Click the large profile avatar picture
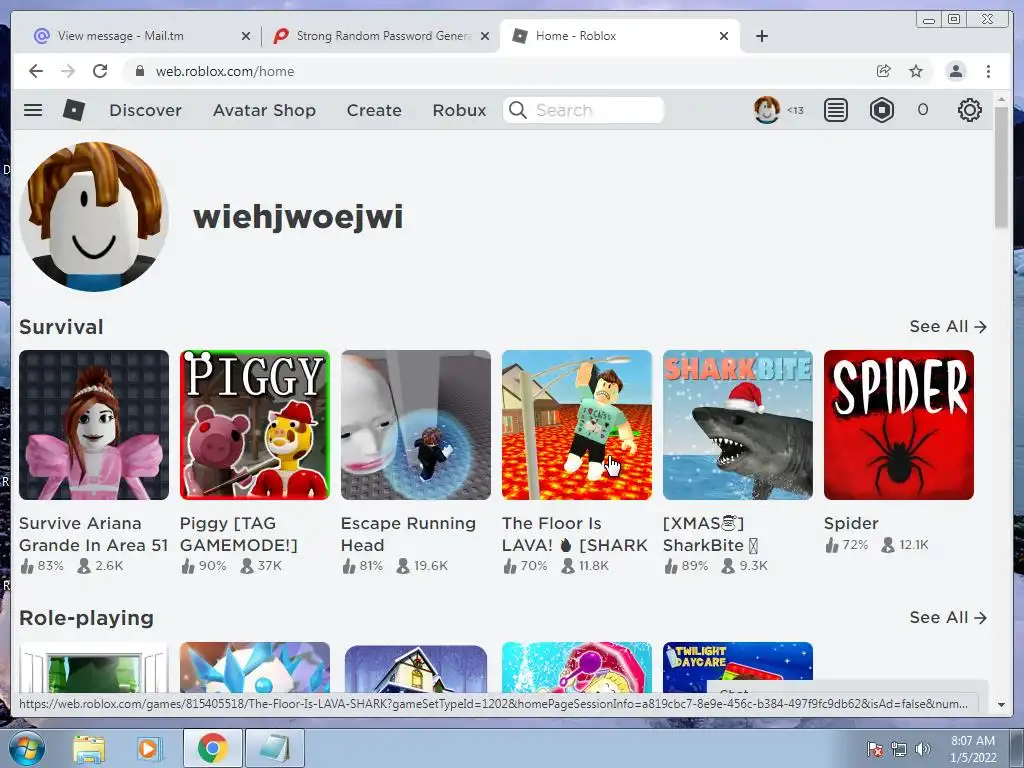This screenshot has width=1024, height=768. coord(94,216)
